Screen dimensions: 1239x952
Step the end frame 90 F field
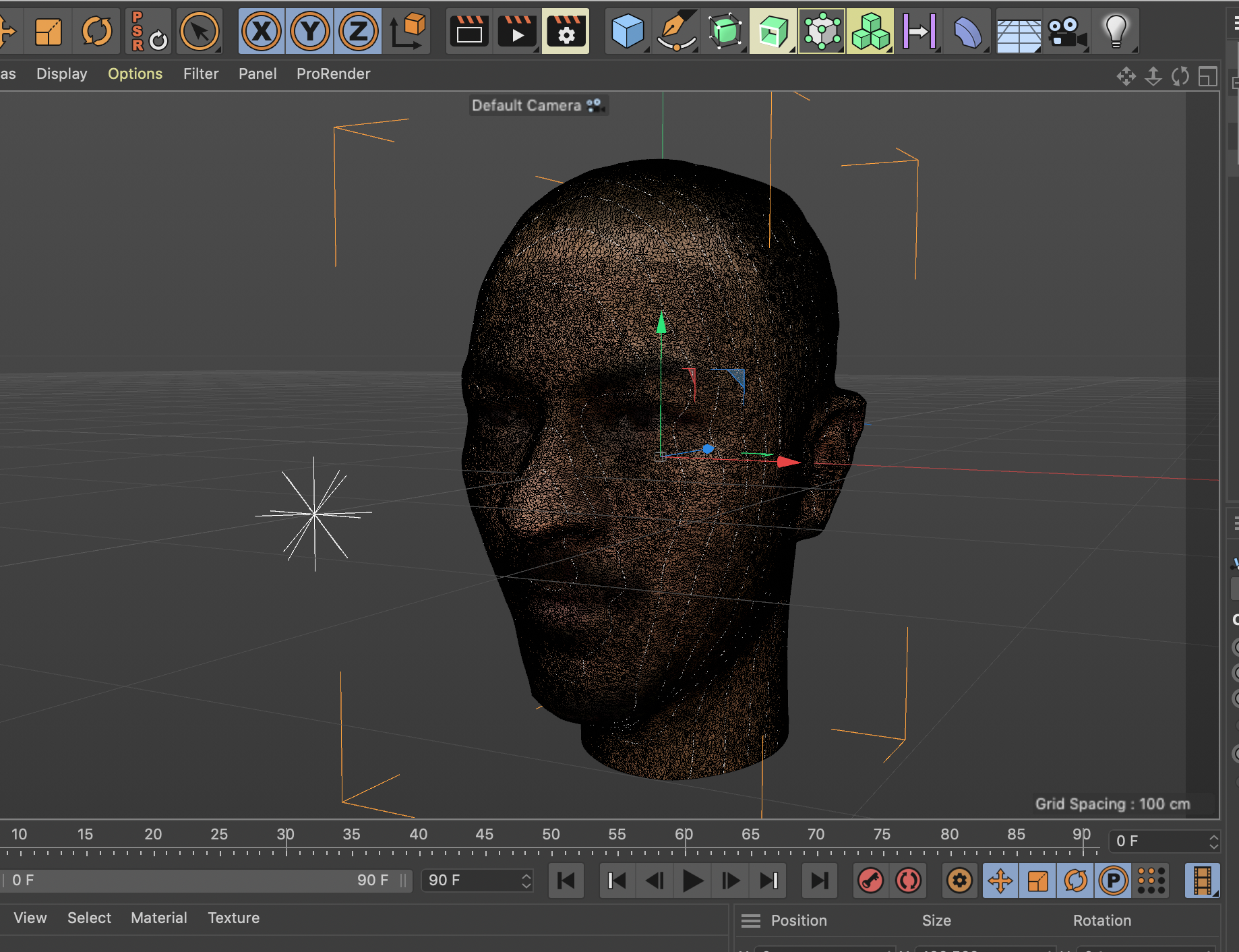coord(526,881)
